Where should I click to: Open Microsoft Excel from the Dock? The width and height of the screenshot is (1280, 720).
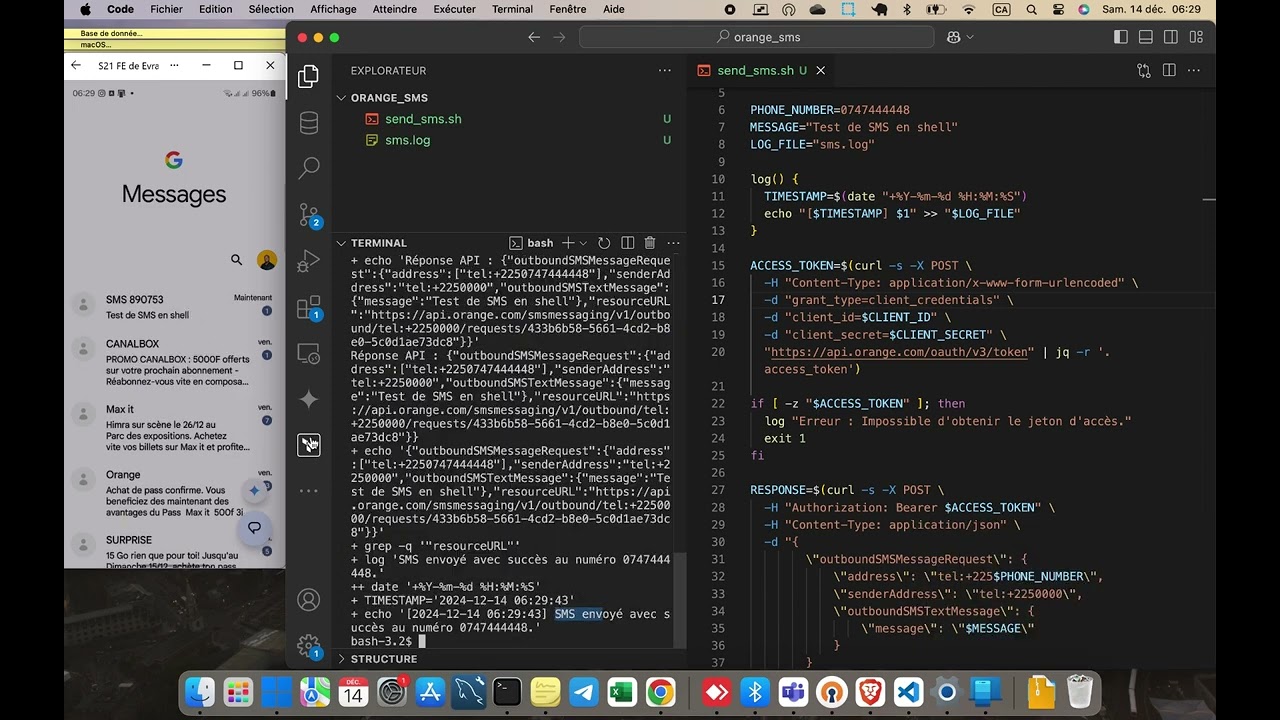[x=621, y=692]
